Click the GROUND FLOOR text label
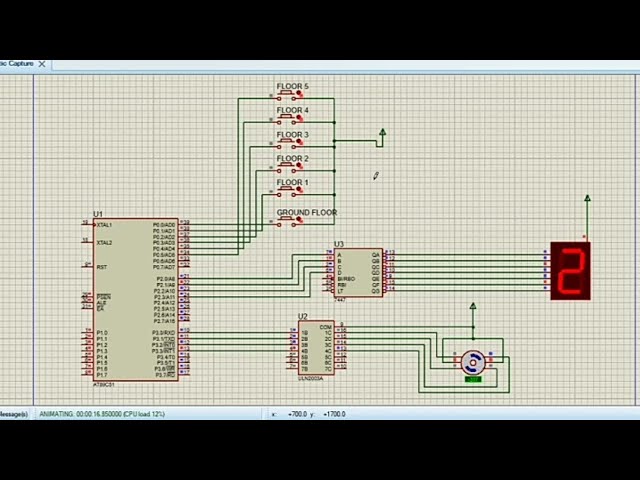The height and width of the screenshot is (480, 640). coord(307,212)
